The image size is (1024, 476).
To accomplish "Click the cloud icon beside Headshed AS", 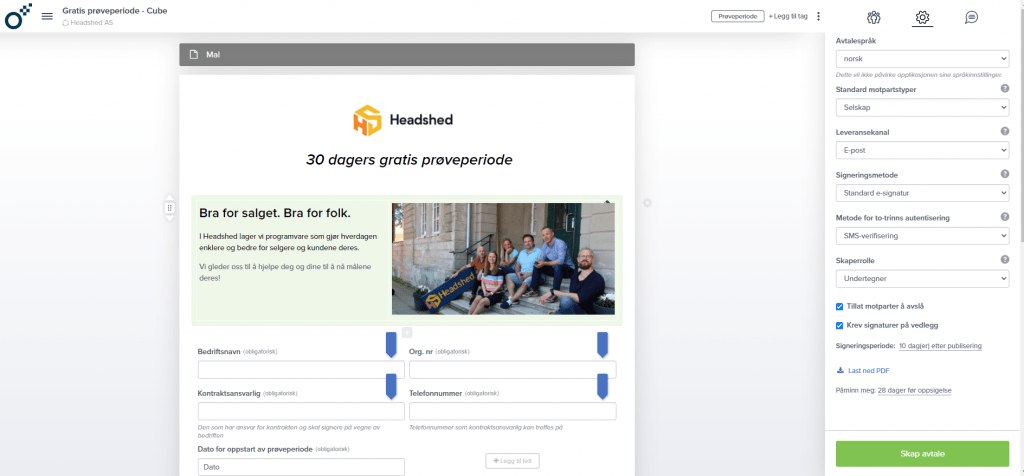I will tap(65, 22).
